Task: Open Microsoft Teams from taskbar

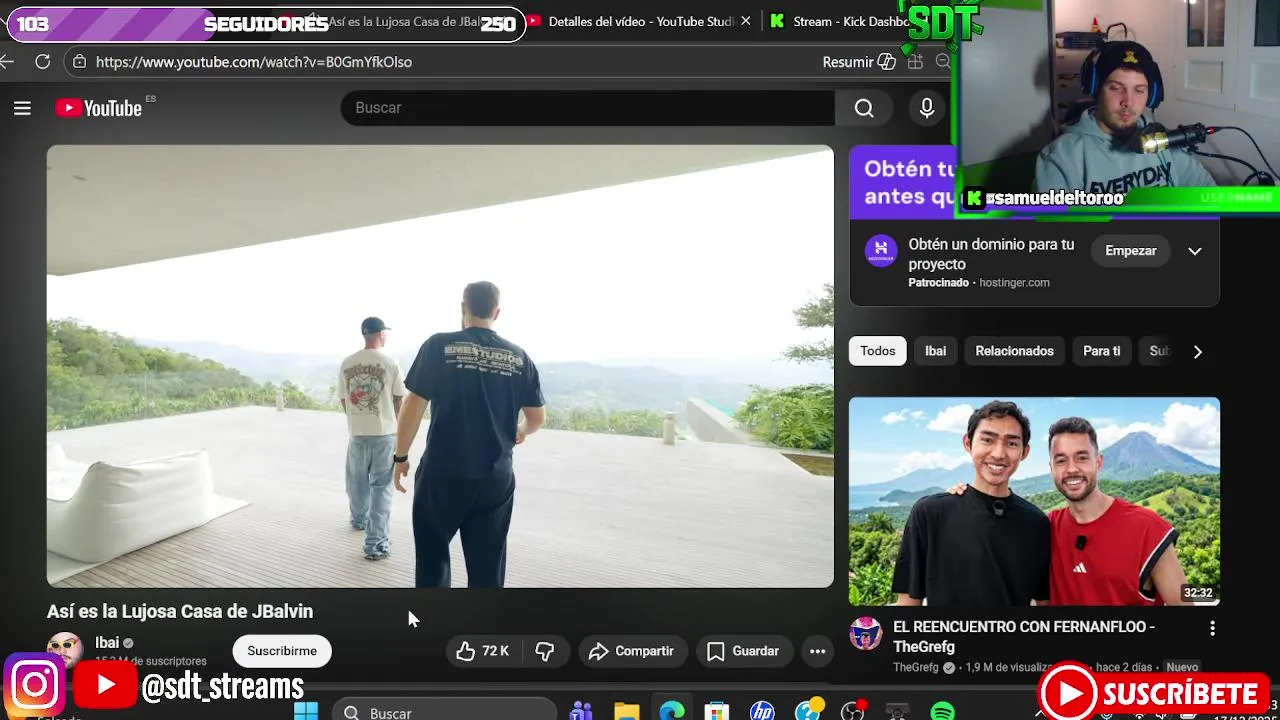Action: click(581, 712)
